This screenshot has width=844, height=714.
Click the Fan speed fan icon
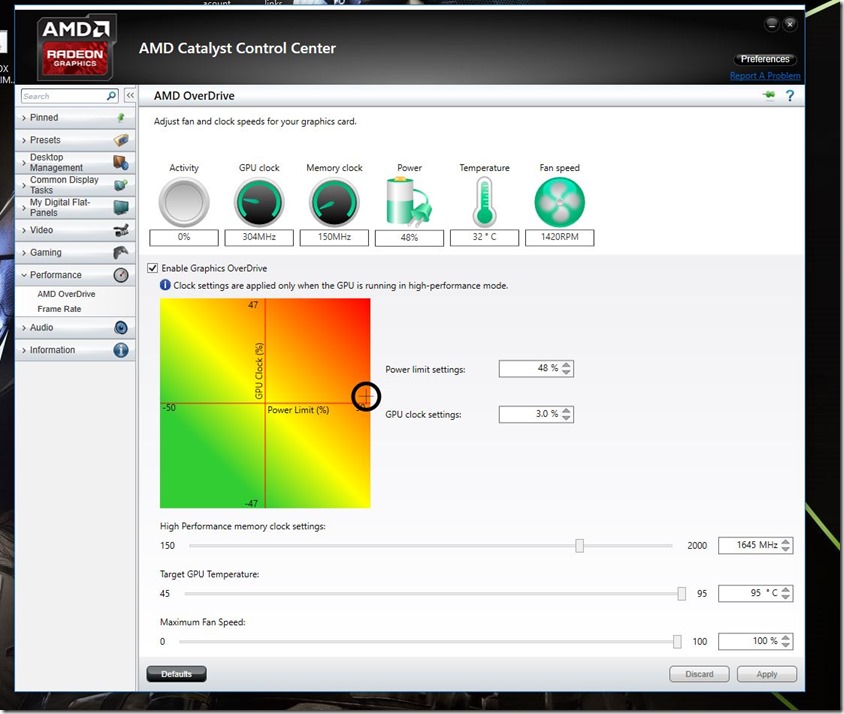(x=560, y=202)
